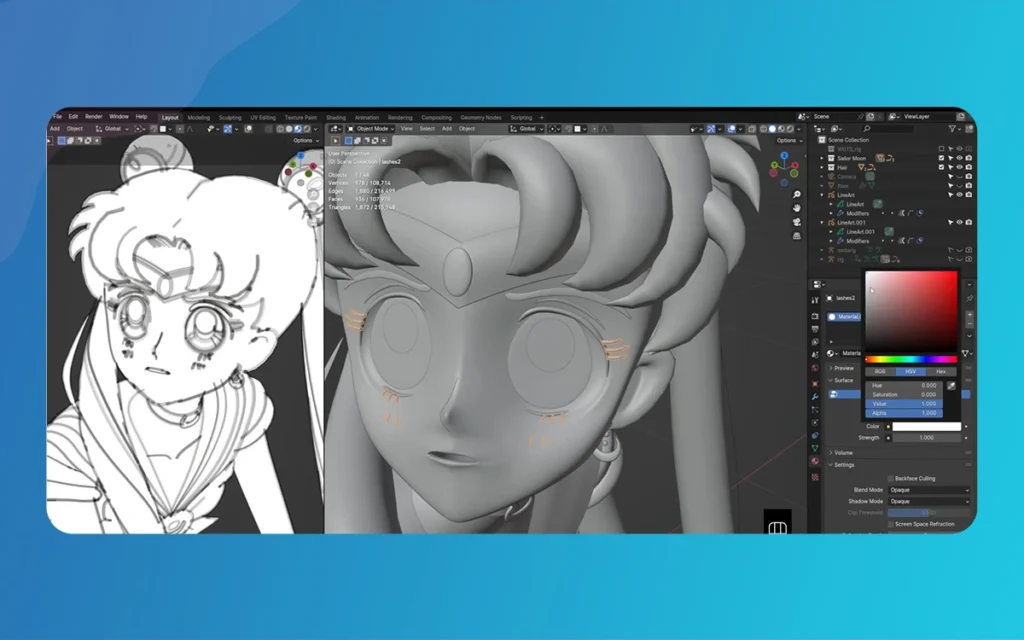Open the File menu
Image resolution: width=1024 pixels, height=640 pixels.
57,117
